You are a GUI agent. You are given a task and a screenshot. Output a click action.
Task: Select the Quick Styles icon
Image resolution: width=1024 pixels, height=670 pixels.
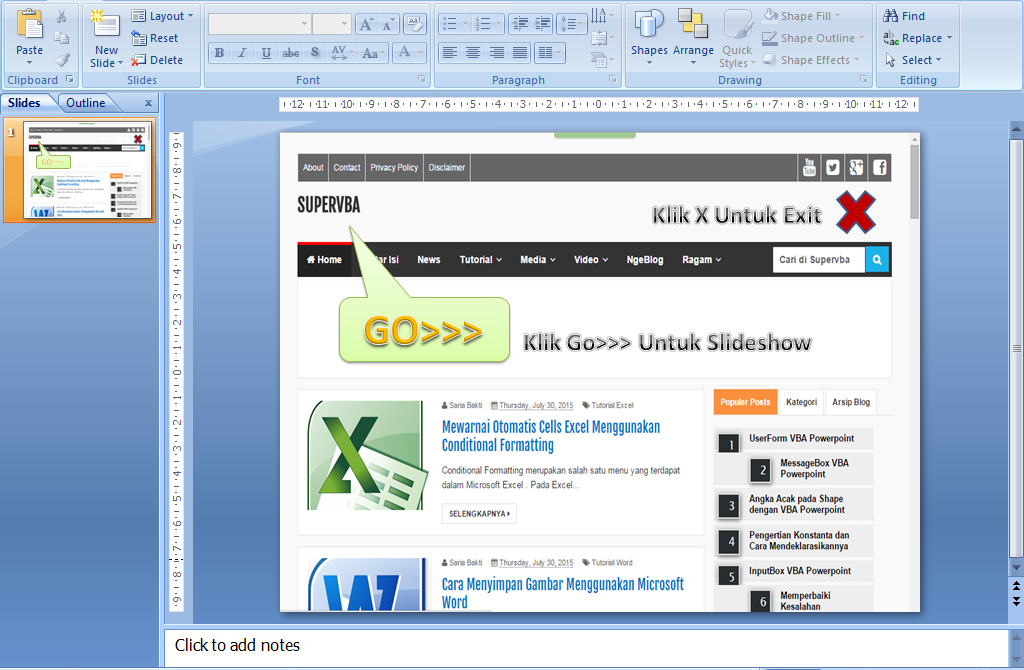[737, 38]
